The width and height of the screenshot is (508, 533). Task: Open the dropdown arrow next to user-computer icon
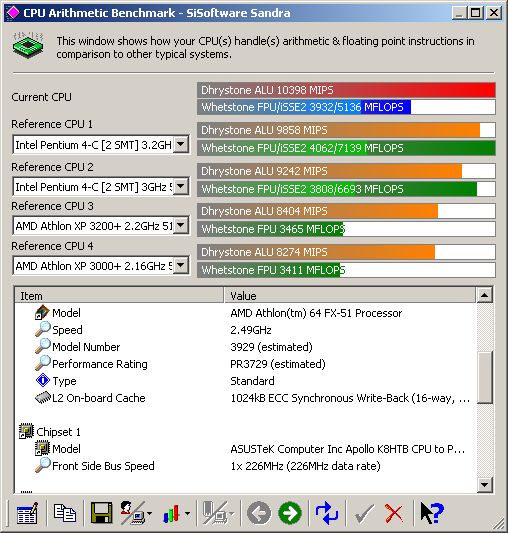pyautogui.click(x=150, y=514)
